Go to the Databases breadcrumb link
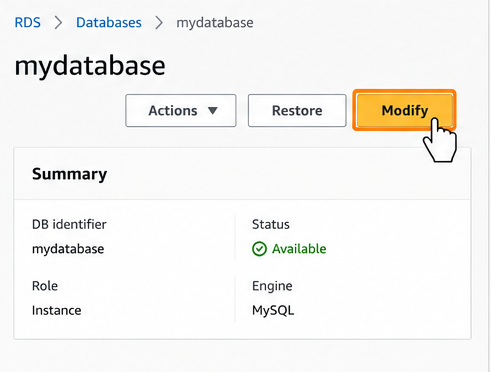The image size is (491, 372). (x=109, y=23)
